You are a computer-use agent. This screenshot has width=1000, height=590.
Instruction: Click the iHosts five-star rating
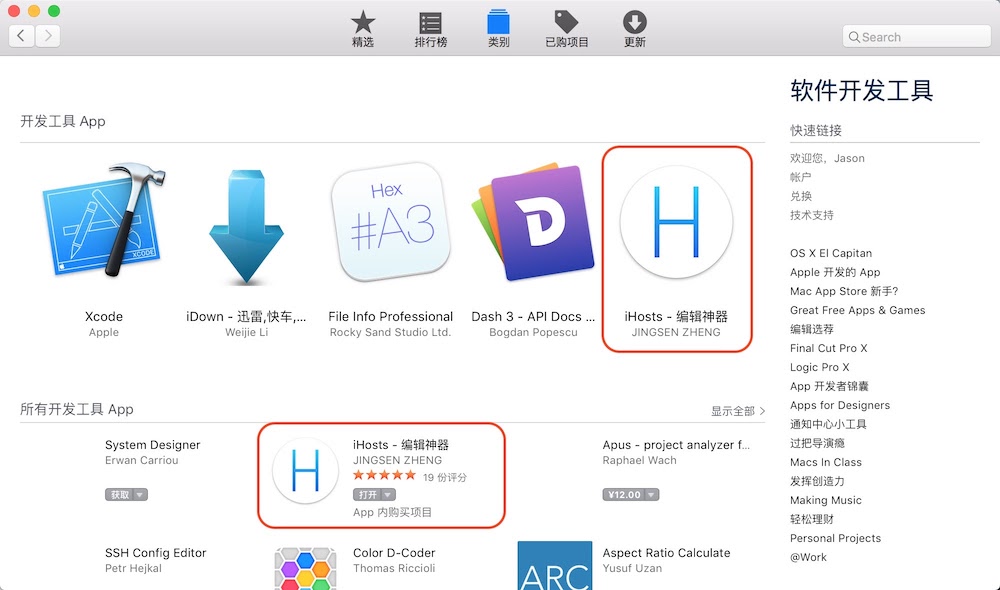tap(384, 475)
